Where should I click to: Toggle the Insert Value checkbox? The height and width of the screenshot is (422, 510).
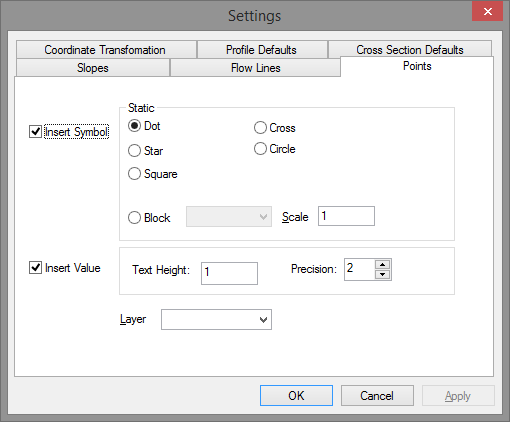[x=35, y=268]
